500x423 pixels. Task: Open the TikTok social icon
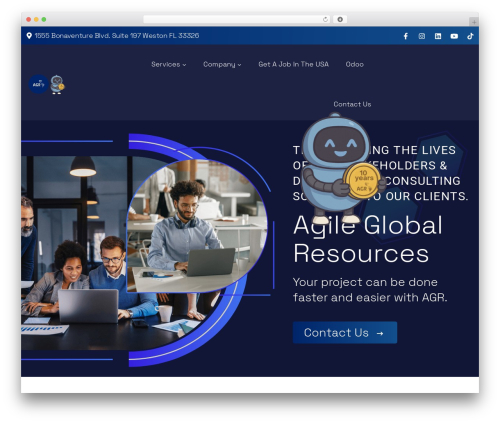click(x=470, y=36)
